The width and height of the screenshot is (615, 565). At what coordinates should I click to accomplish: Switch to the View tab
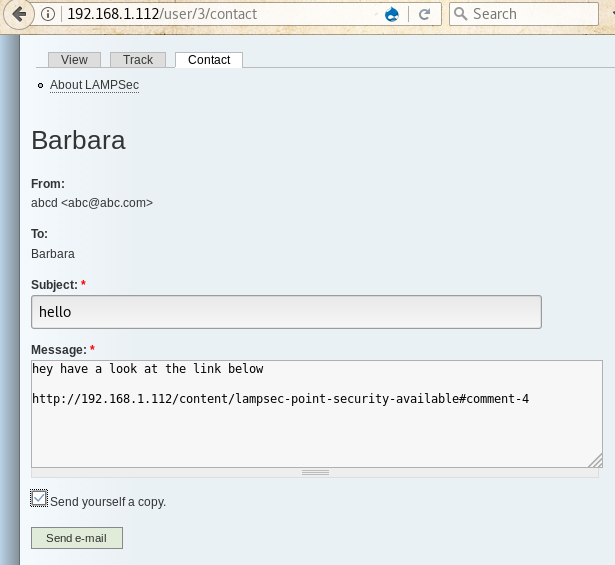[75, 60]
